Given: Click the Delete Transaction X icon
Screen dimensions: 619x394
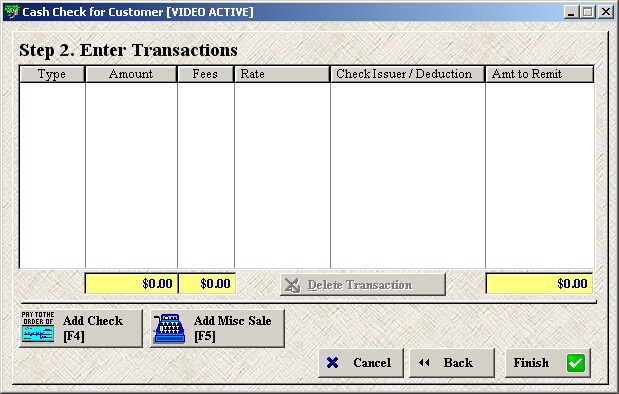Looking at the screenshot, I should [293, 285].
